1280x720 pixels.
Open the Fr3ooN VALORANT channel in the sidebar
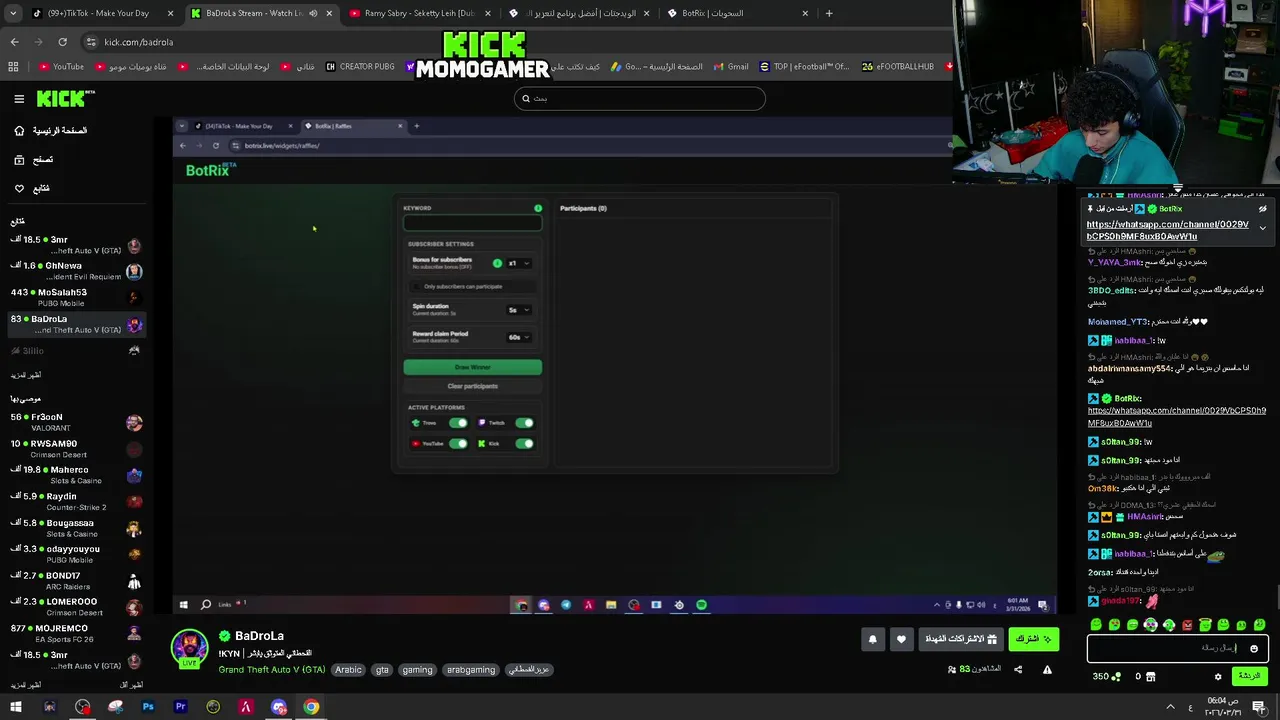point(77,422)
